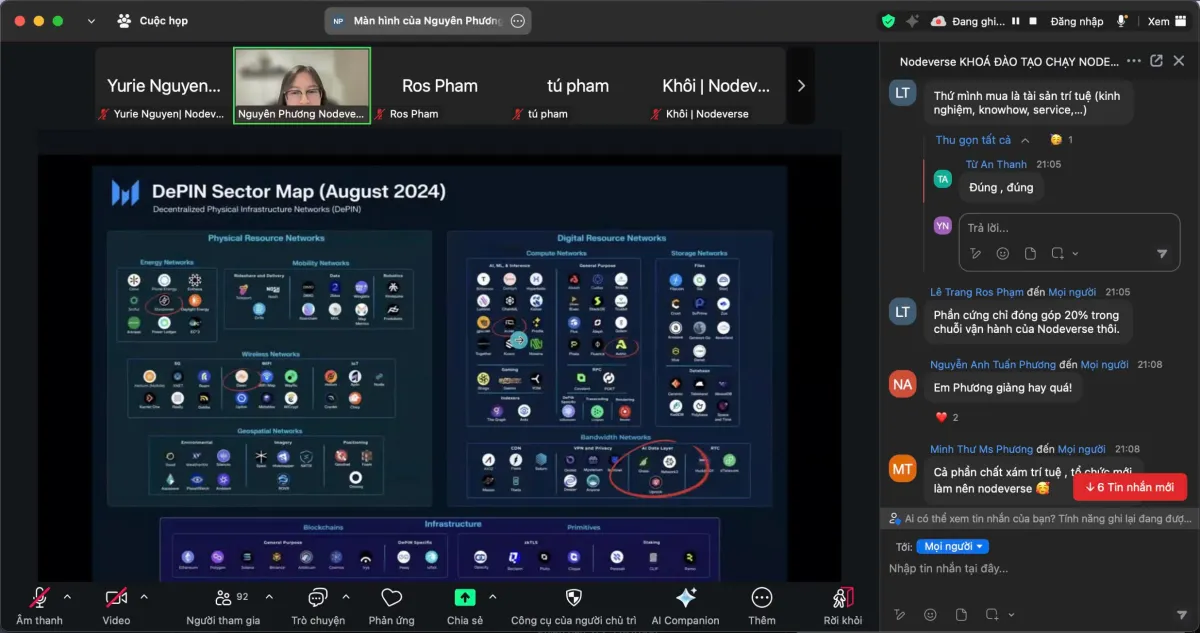Click the orange MT avatar in chat
The image size is (1200, 633).
click(903, 468)
